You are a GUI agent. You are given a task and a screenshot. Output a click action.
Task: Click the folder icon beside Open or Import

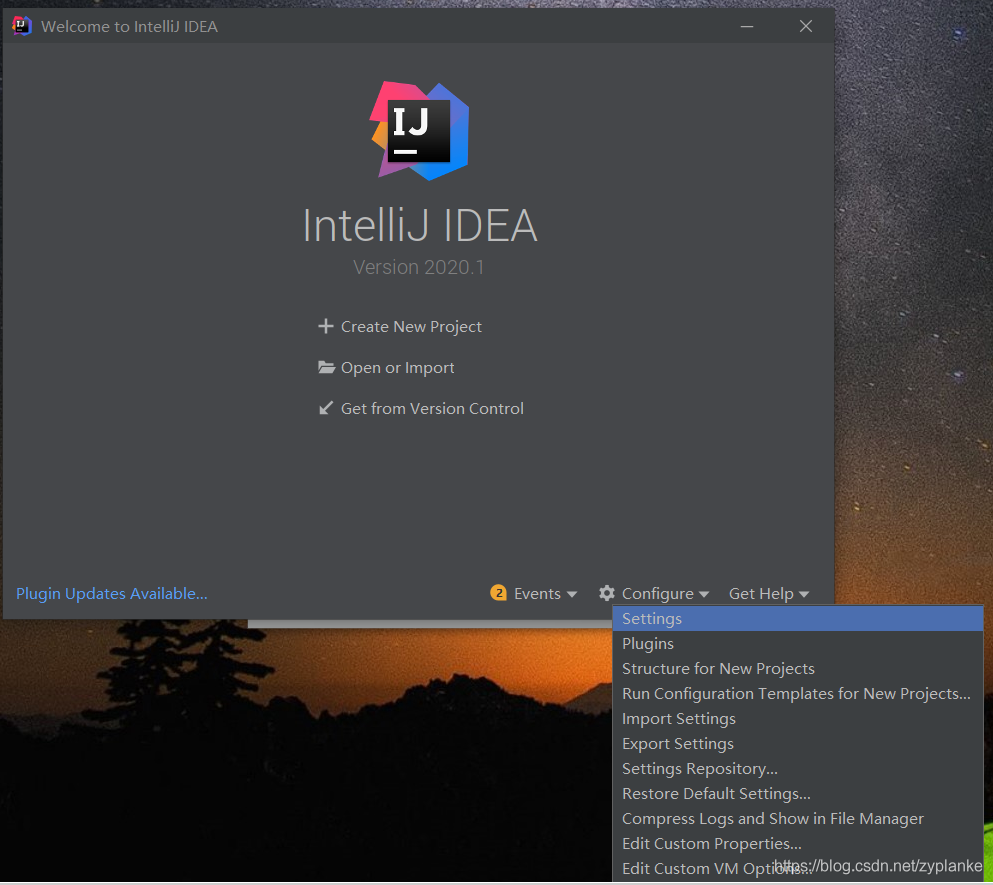click(x=326, y=367)
